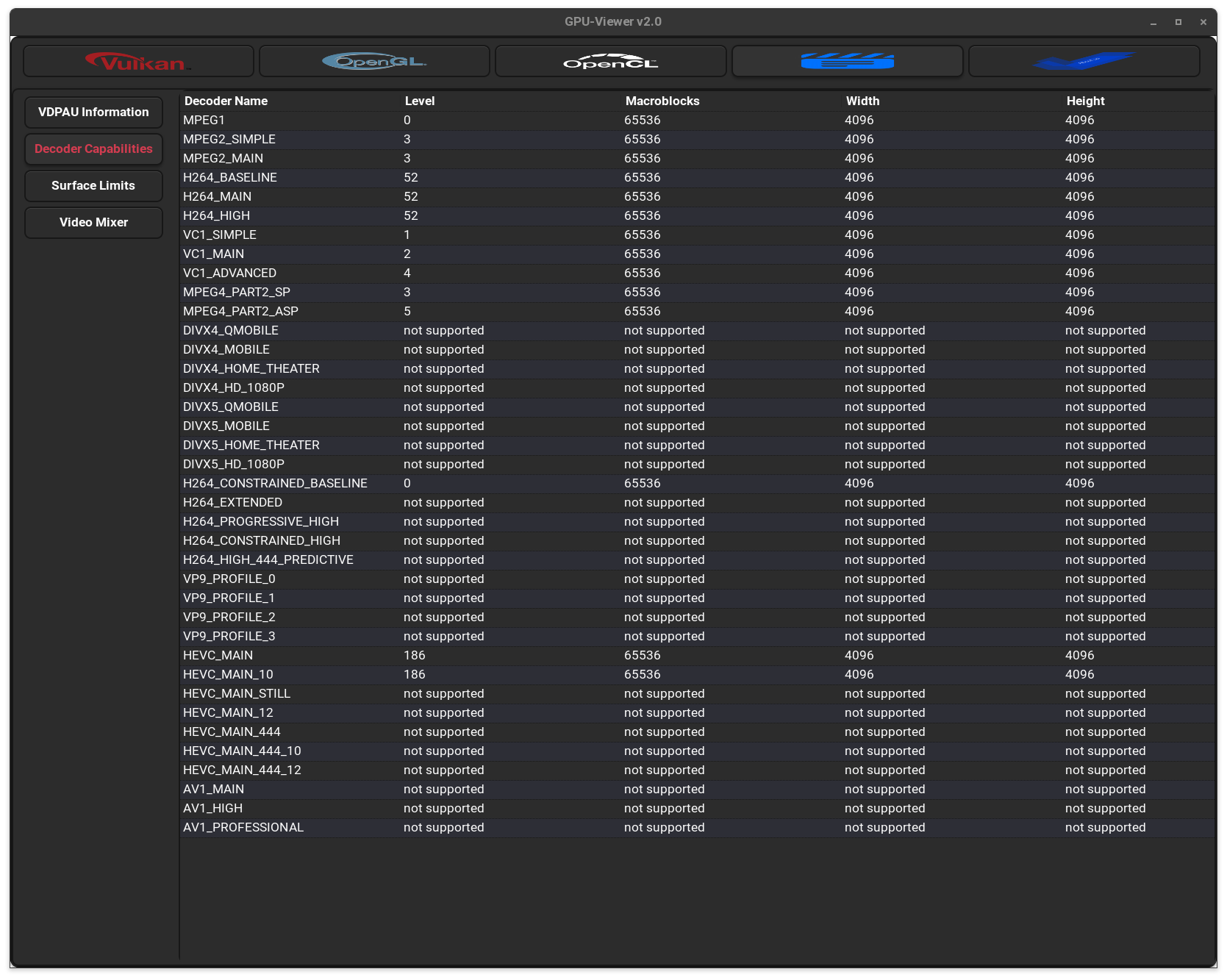Open Surface Limits section

tap(93, 185)
